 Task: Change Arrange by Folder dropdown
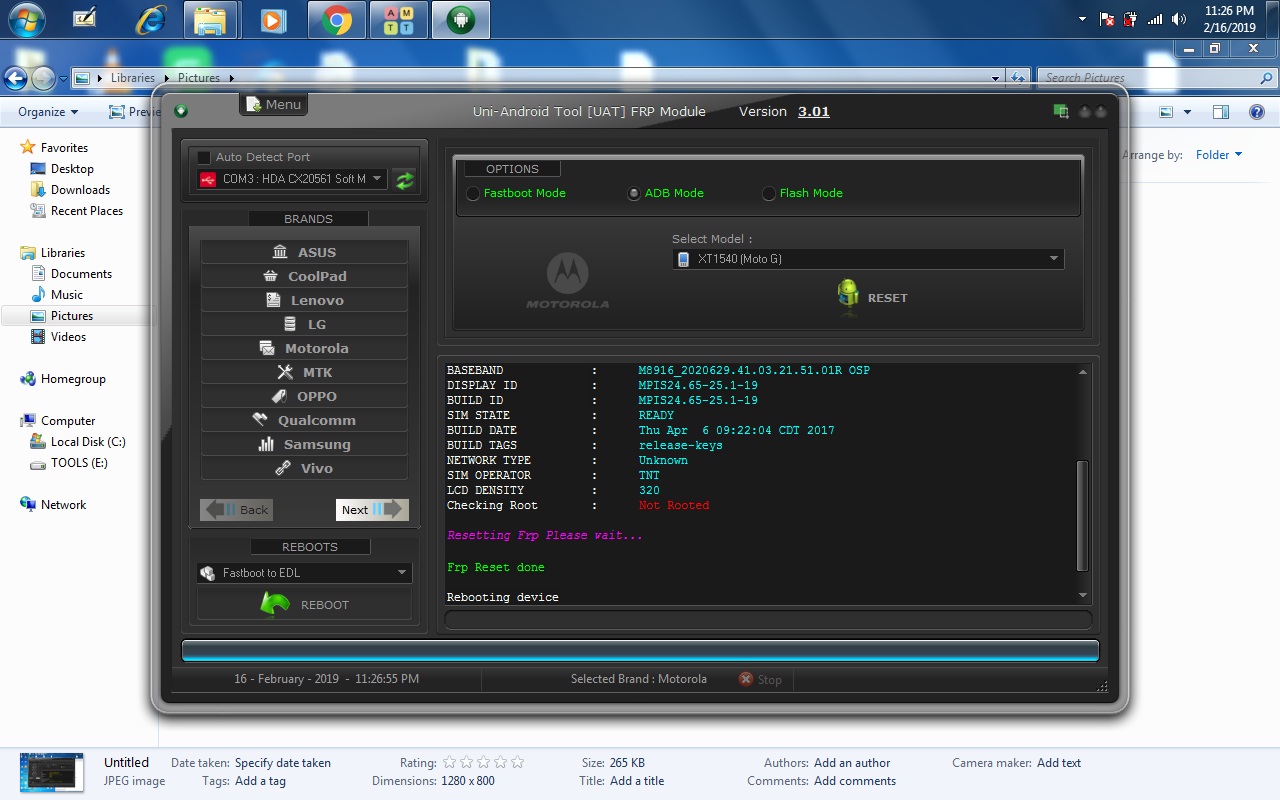[1219, 155]
